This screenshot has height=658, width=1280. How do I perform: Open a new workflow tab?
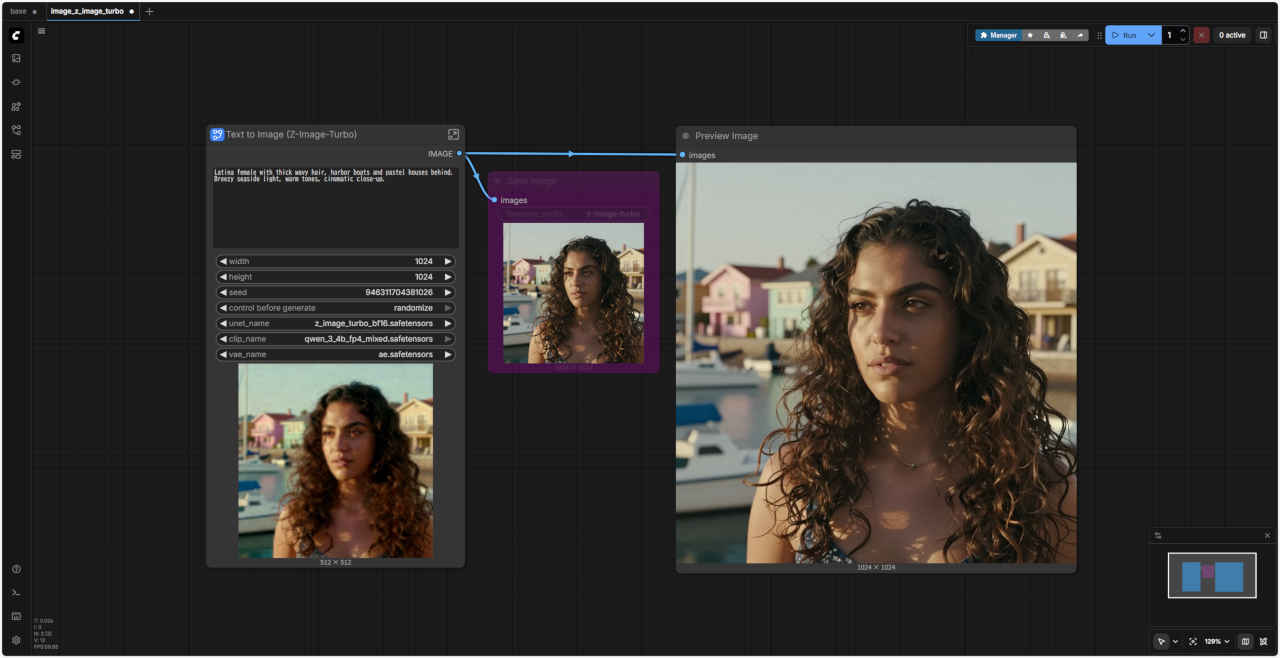(x=150, y=11)
